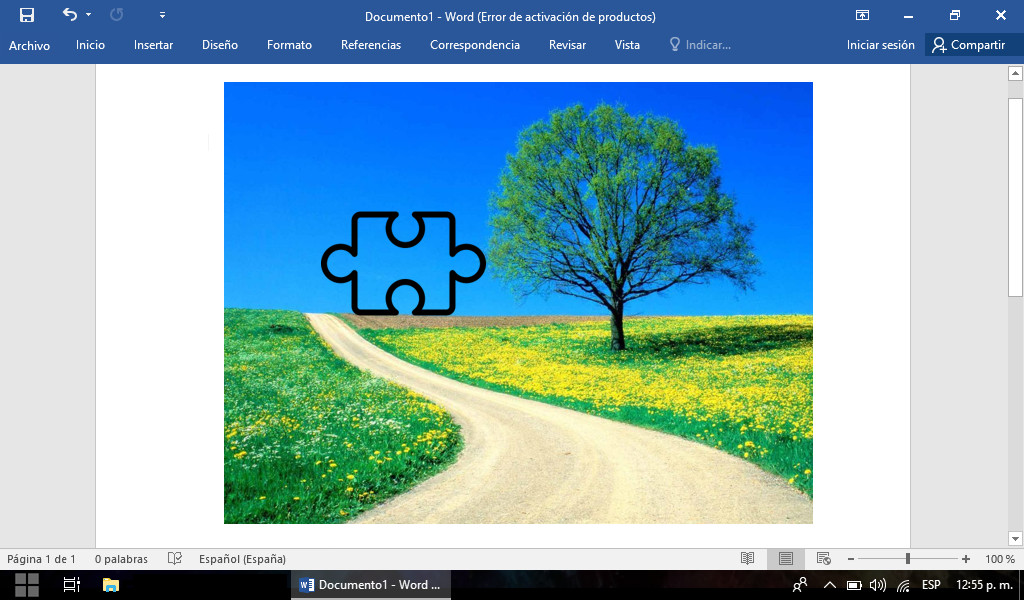Click the Print Layout view icon
Viewport: 1024px width, 600px height.
[x=785, y=558]
